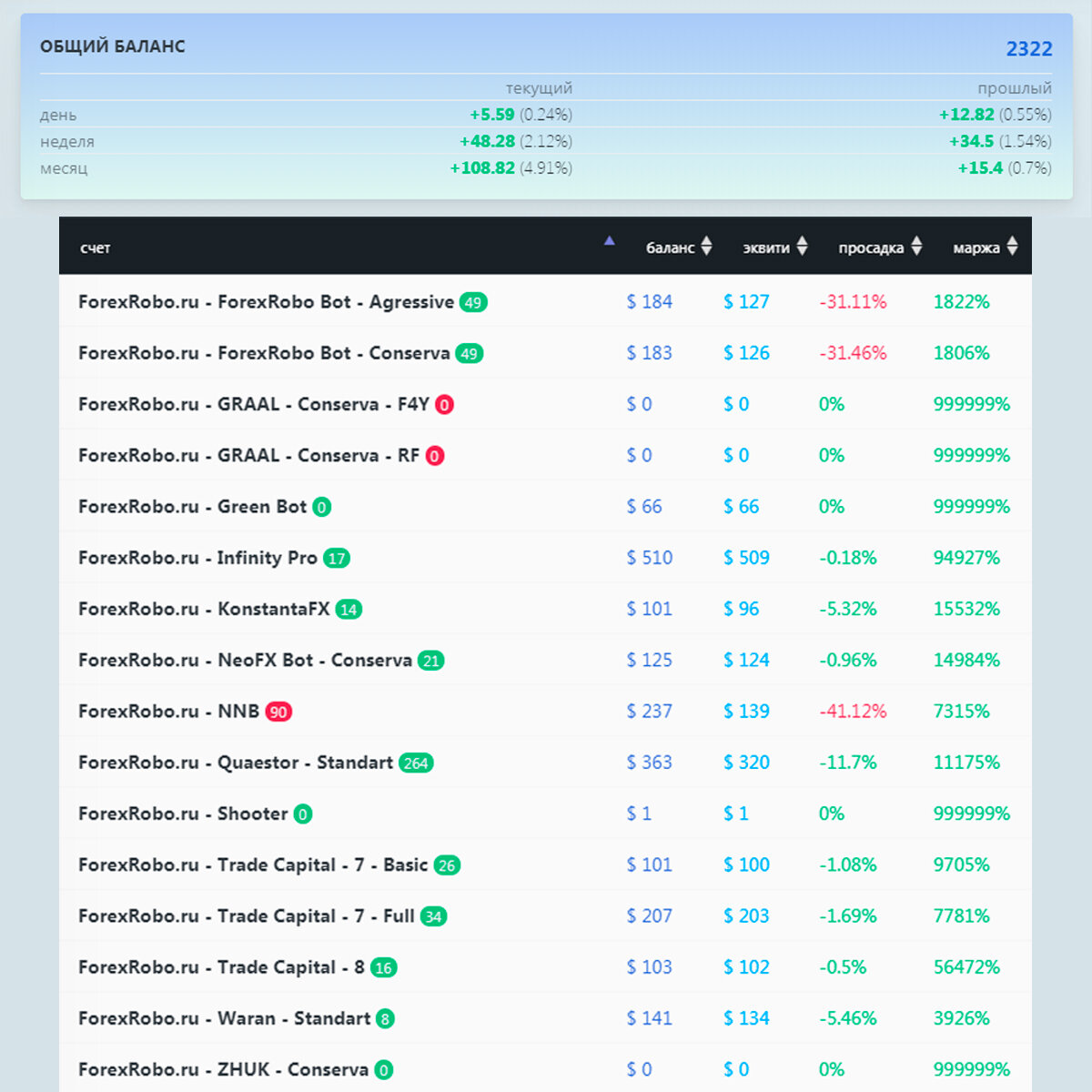Sort by эквити column arrows
1092x1092 pixels.
coord(802,247)
